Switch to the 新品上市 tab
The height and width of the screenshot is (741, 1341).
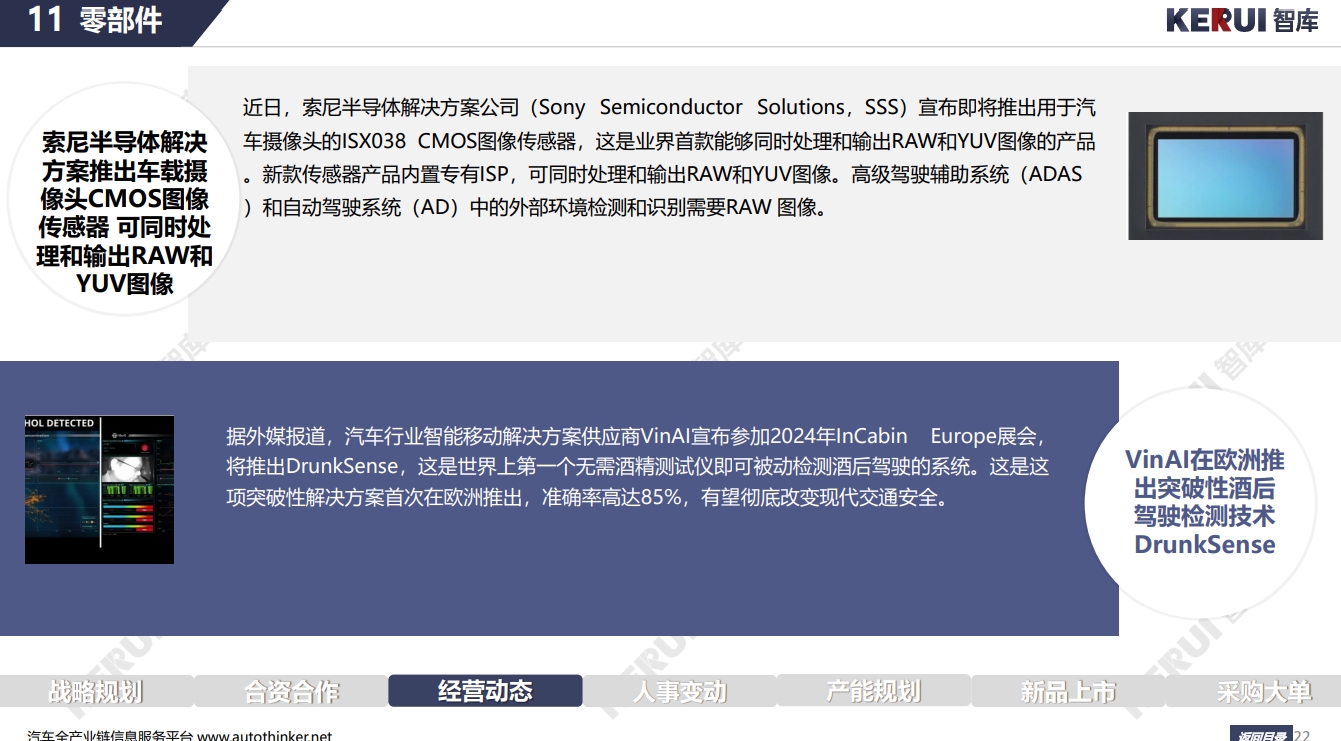click(x=1068, y=691)
